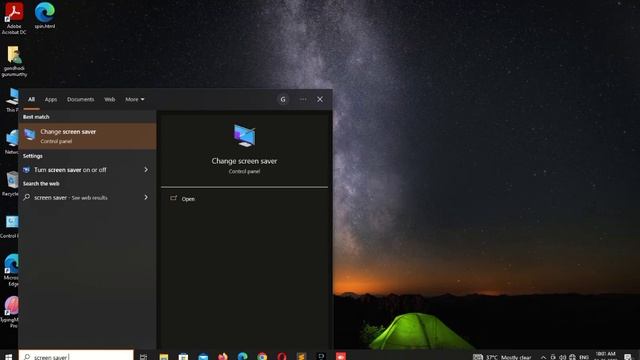Click the ENG language indicator
The width and height of the screenshot is (640, 360).
[x=584, y=357]
